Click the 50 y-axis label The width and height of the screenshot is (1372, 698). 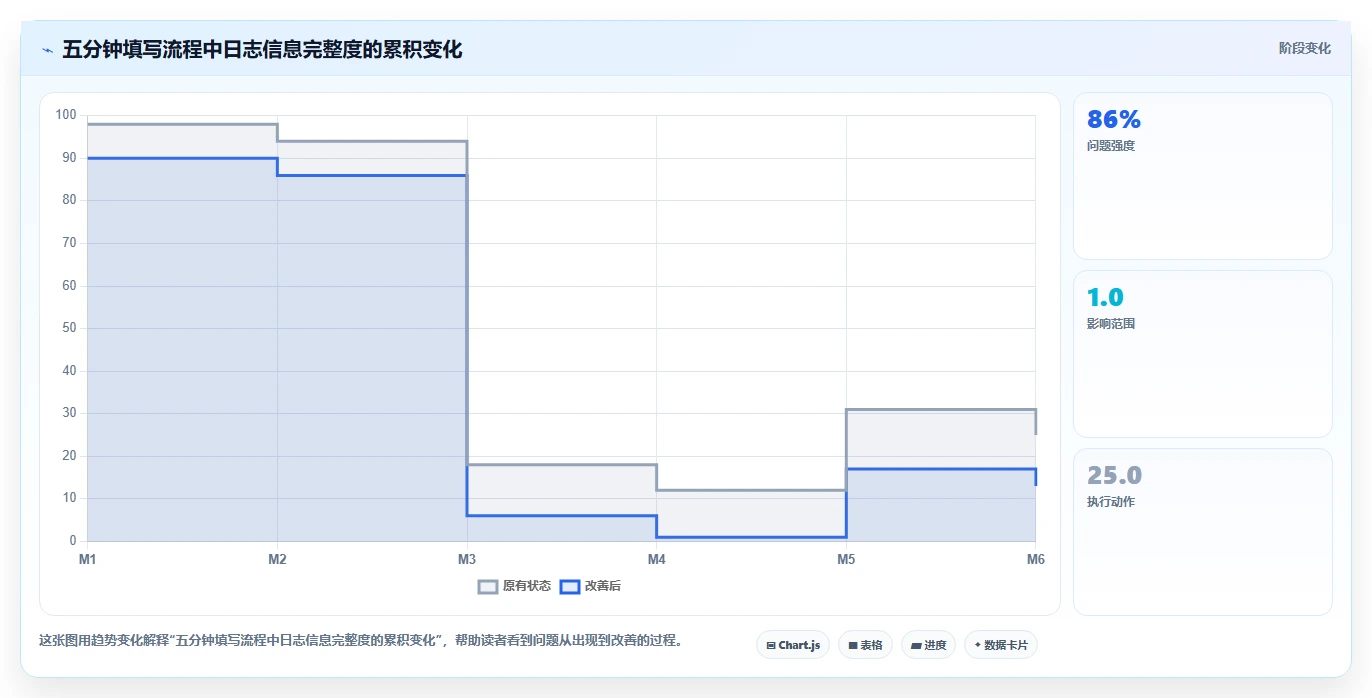[x=69, y=328]
